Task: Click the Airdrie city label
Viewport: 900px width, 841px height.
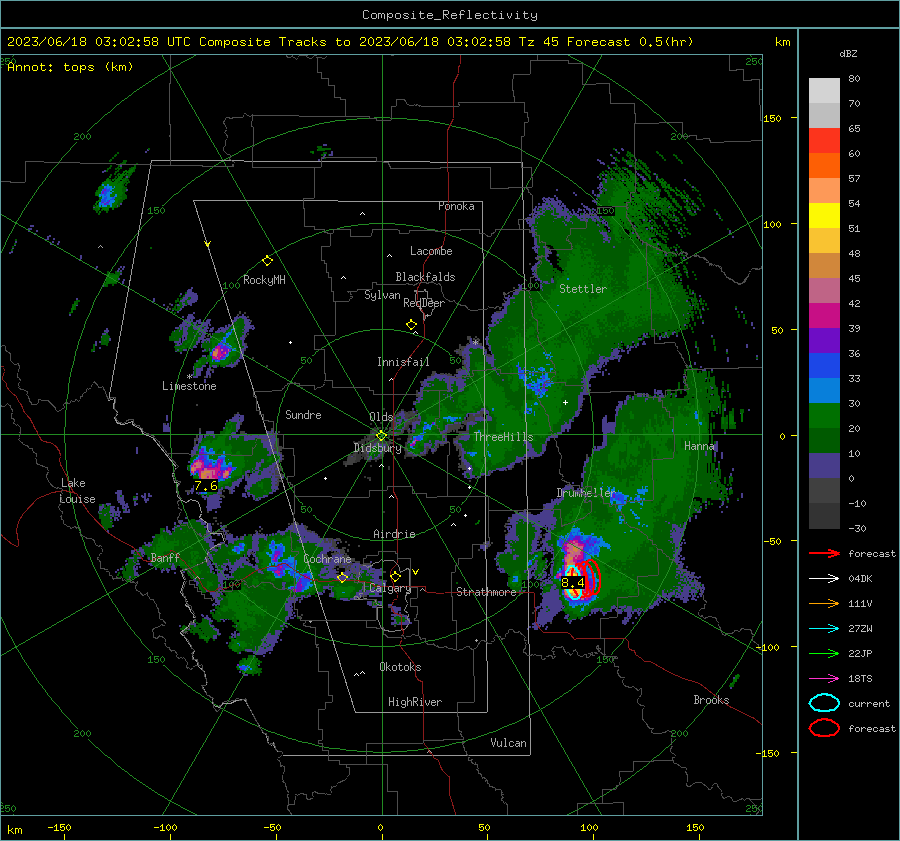Action: click(x=394, y=534)
